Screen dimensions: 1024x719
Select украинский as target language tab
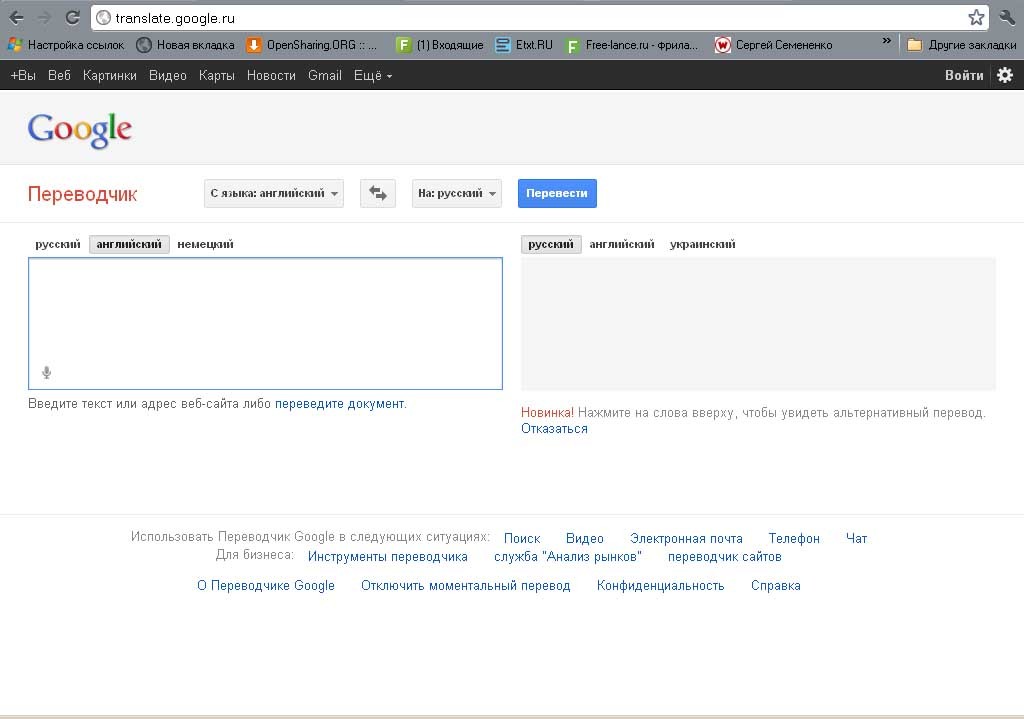pyautogui.click(x=703, y=244)
